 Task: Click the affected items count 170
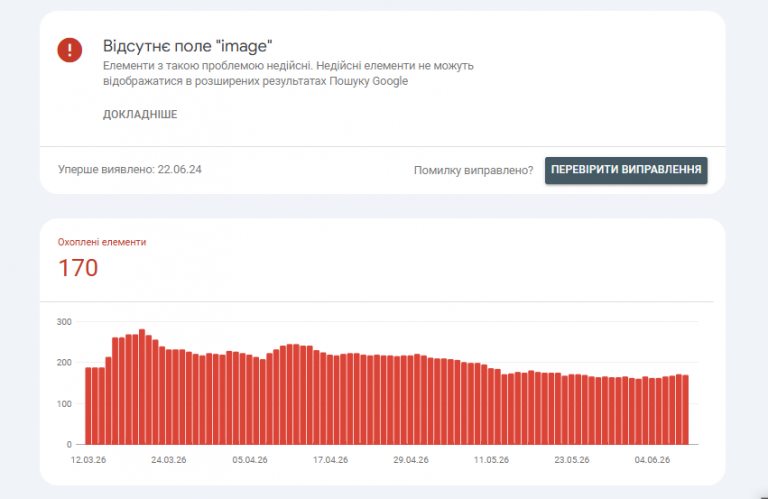(x=78, y=268)
